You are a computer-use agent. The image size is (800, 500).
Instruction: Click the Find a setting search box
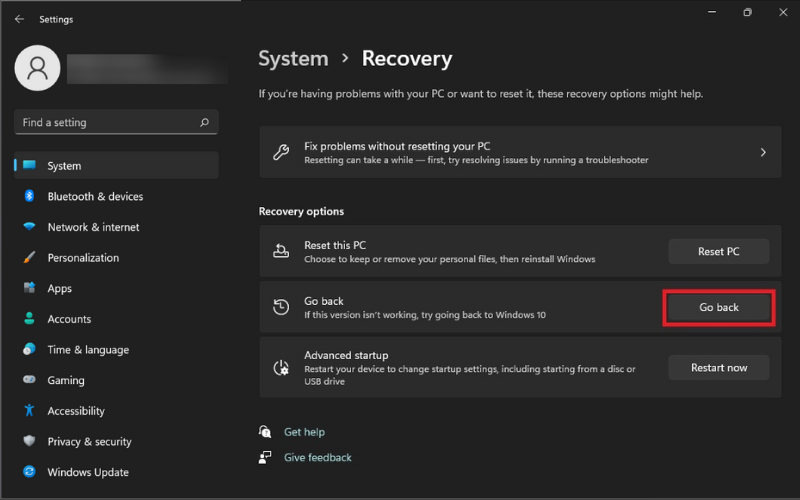pos(116,122)
